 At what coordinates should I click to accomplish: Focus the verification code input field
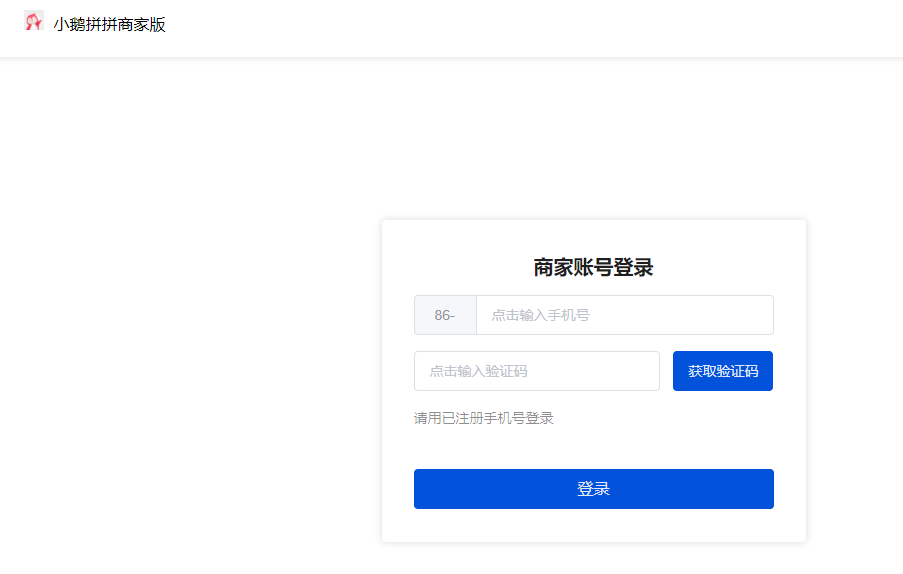(537, 371)
